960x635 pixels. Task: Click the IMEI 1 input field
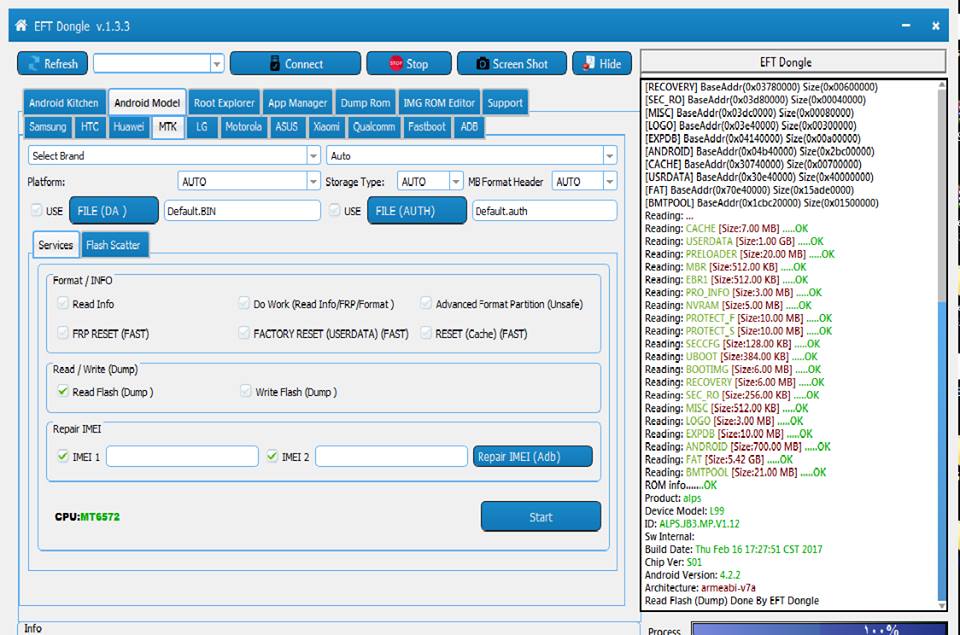pos(182,456)
